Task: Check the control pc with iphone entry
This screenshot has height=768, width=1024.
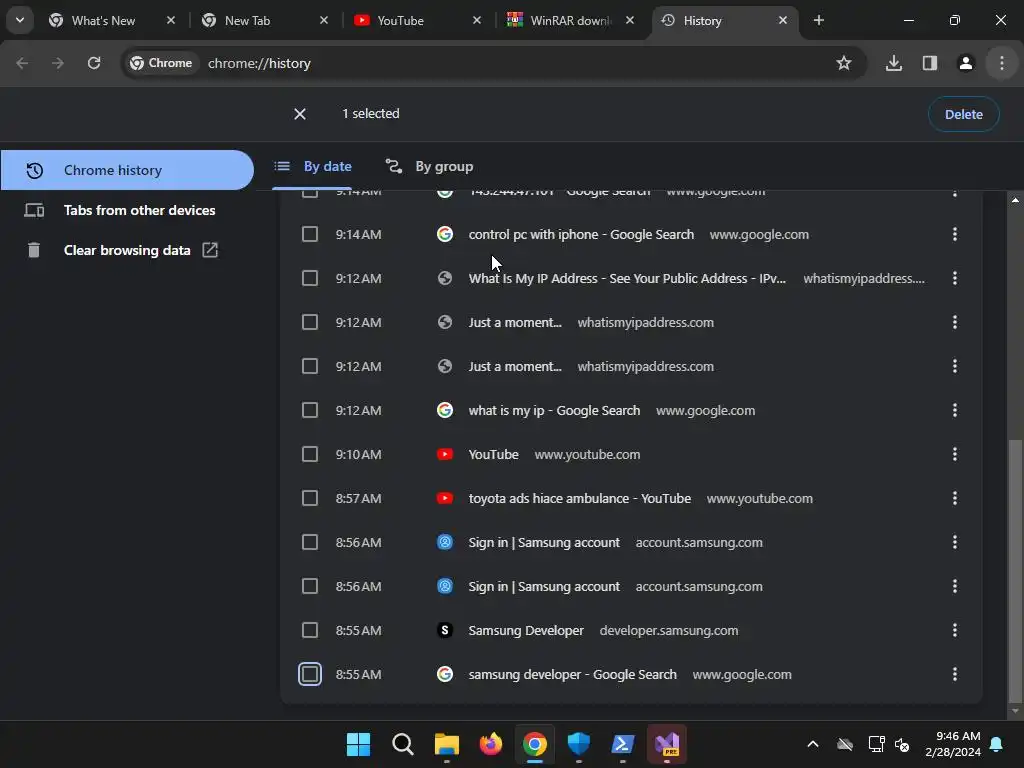Action: (310, 234)
